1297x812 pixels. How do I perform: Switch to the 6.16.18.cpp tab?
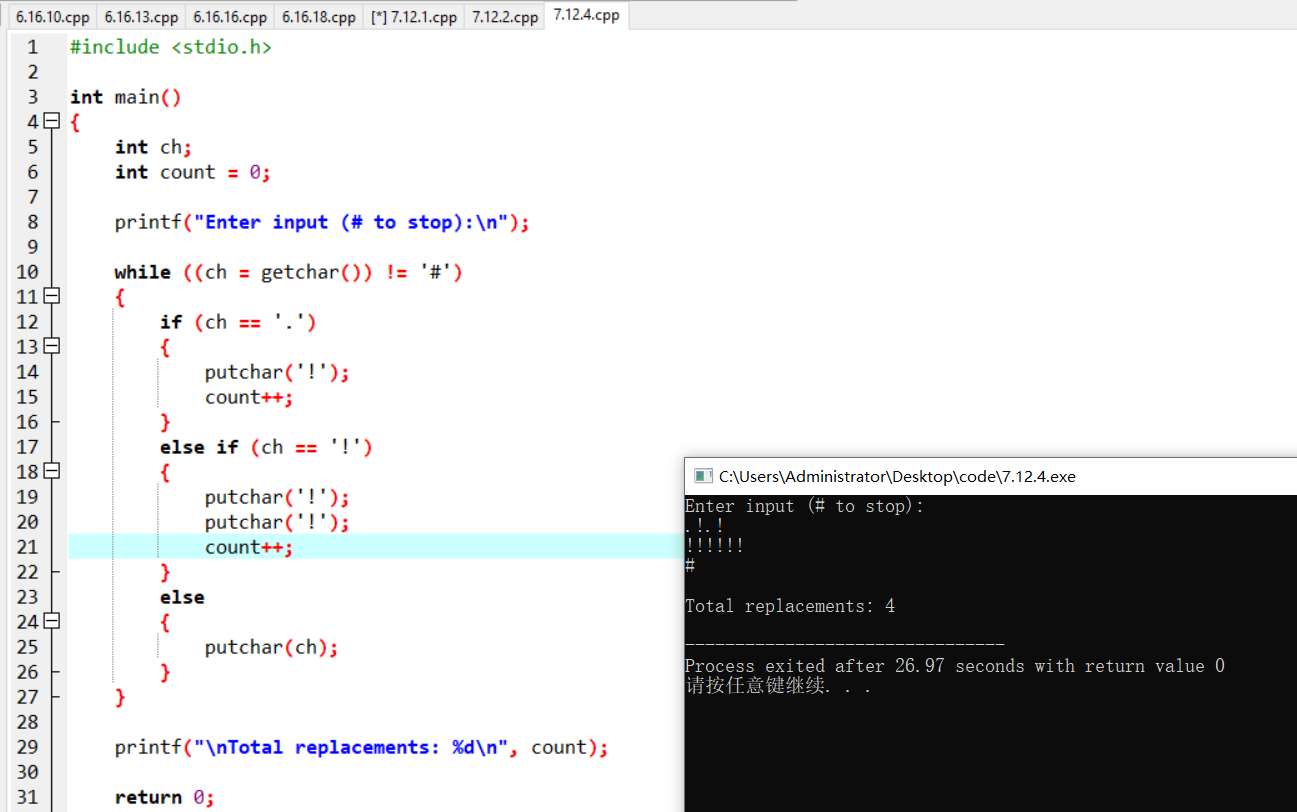318,17
